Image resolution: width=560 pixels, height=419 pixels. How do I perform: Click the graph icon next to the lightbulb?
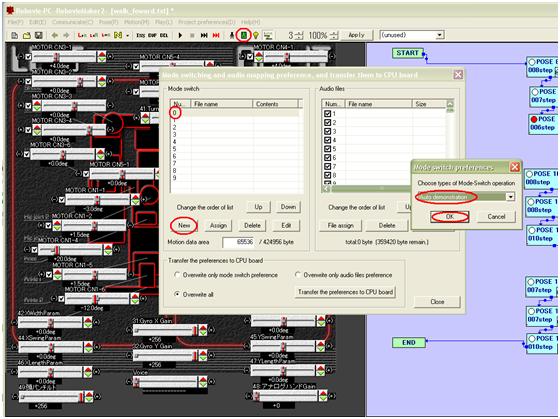(x=268, y=35)
